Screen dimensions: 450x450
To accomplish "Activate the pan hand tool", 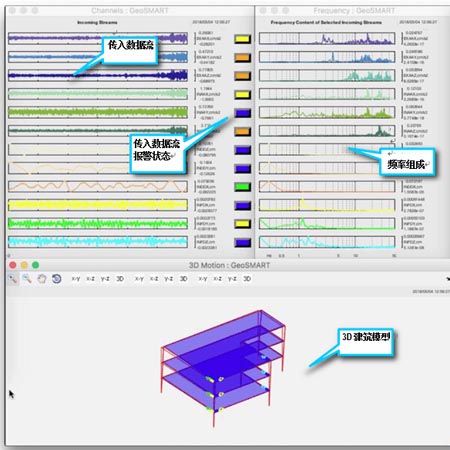I will (42, 279).
